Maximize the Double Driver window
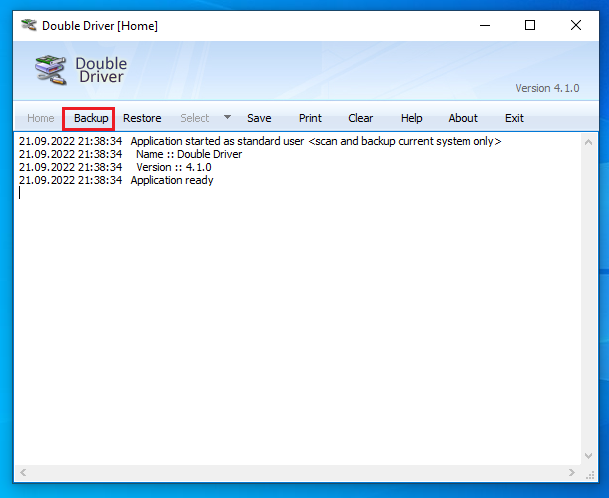The image size is (609, 498). pos(530,26)
